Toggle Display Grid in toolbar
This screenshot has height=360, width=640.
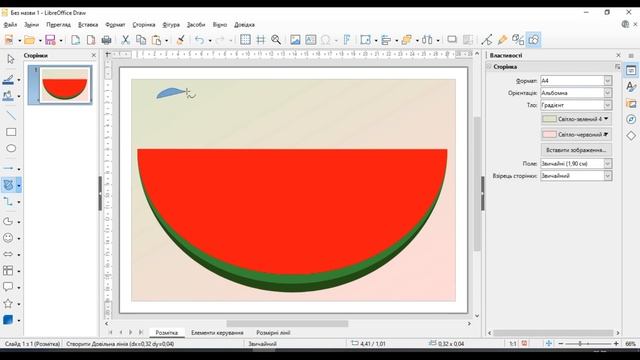click(245, 40)
